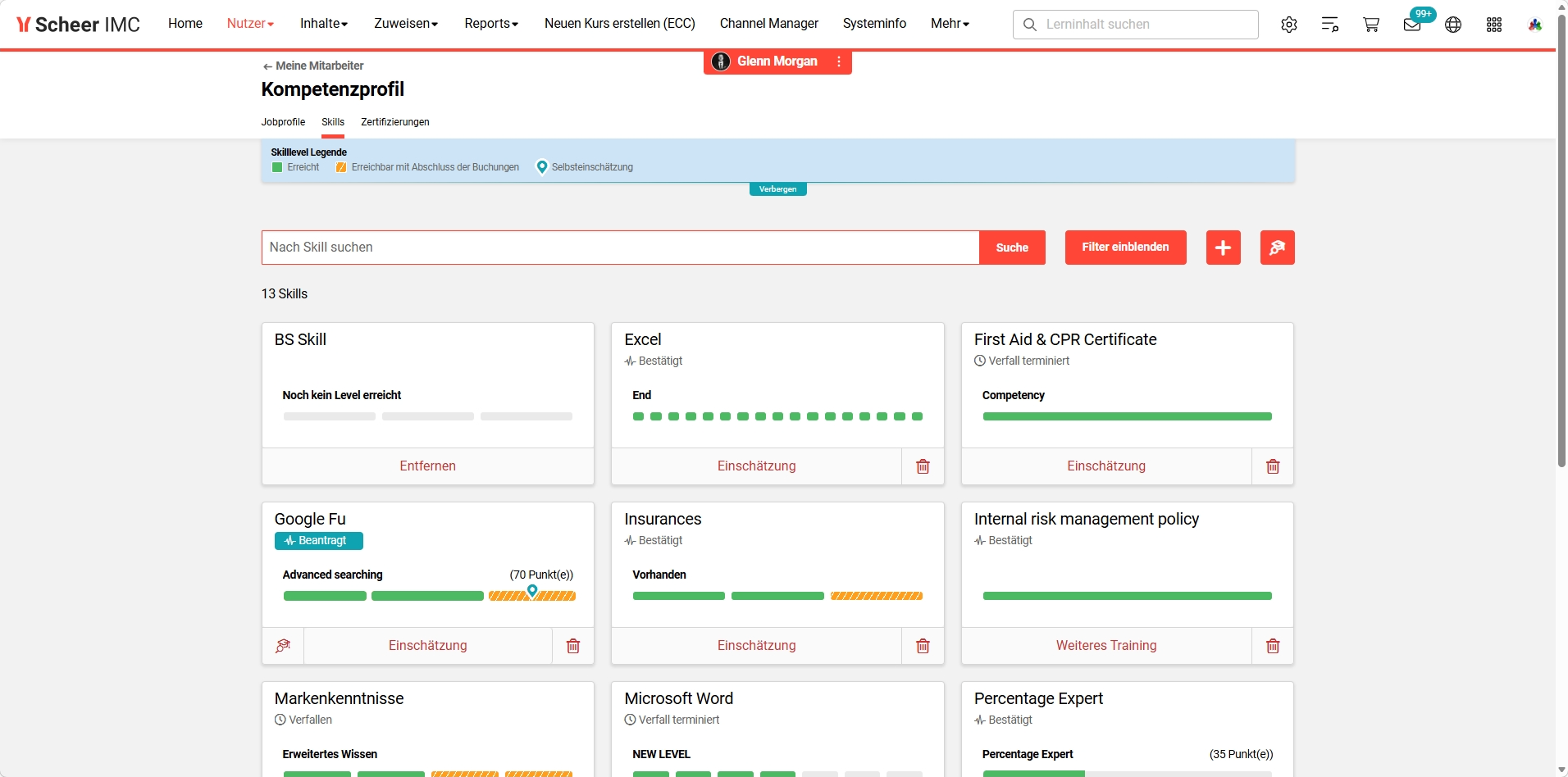1568x777 pixels.
Task: Expand the Mehr dropdown menu
Action: [x=950, y=24]
